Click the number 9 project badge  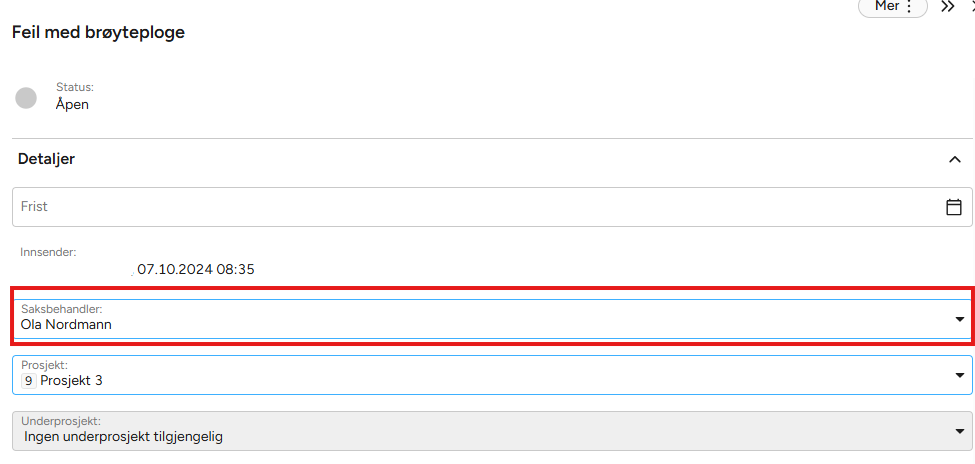tap(28, 381)
